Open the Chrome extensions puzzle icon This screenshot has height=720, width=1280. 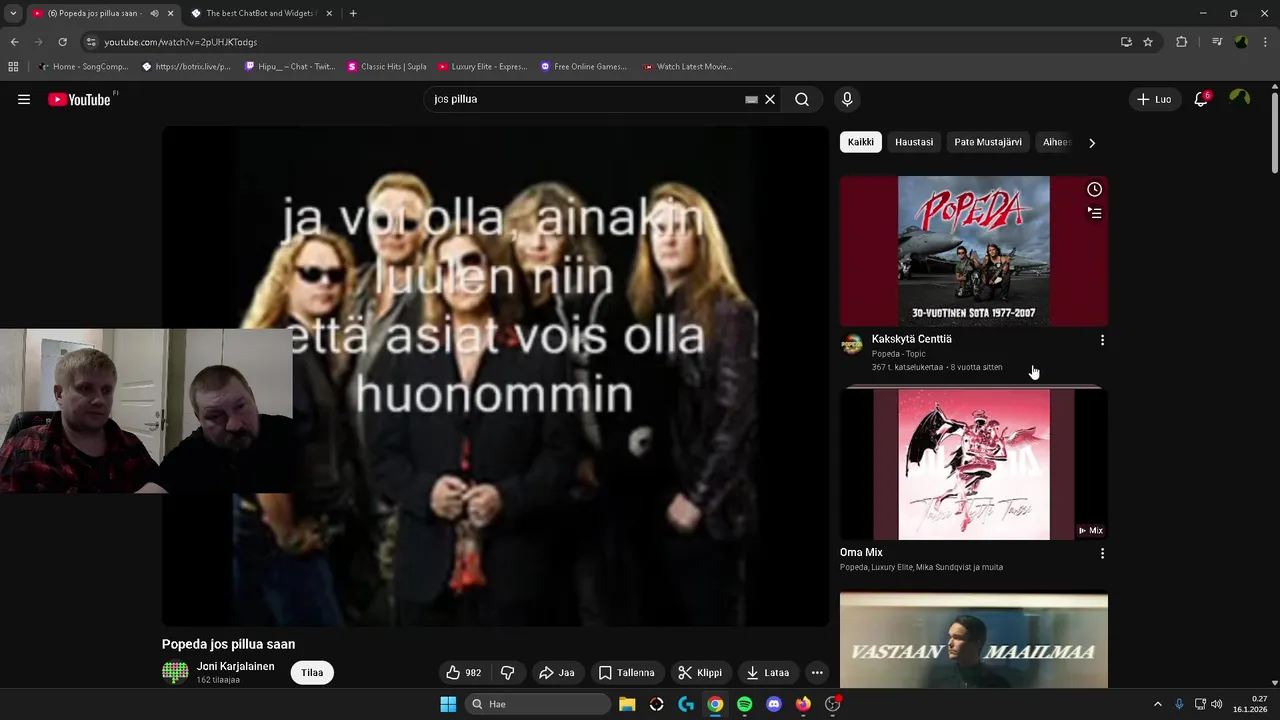pyautogui.click(x=1181, y=42)
